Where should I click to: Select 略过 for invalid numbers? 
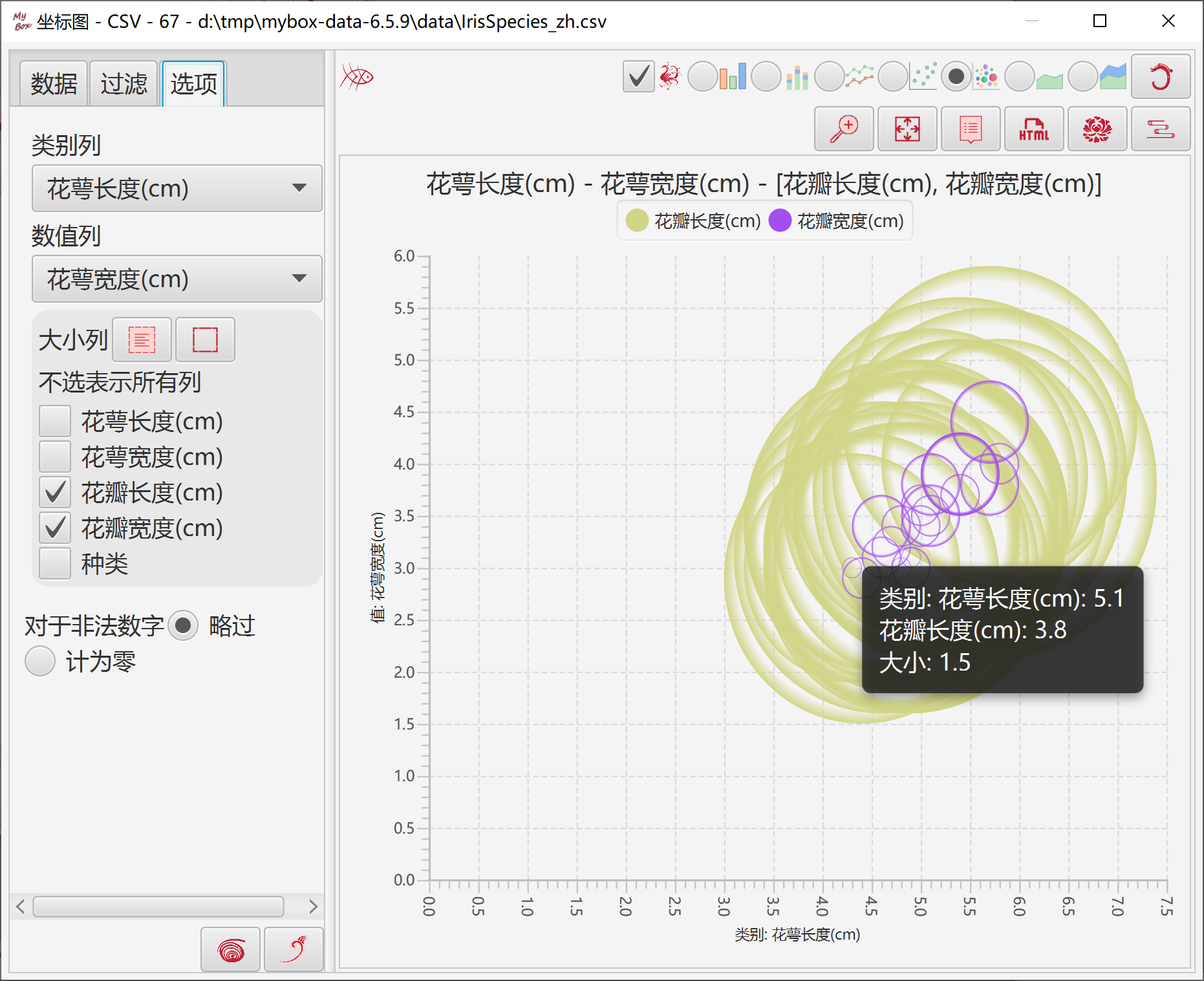pos(184,625)
